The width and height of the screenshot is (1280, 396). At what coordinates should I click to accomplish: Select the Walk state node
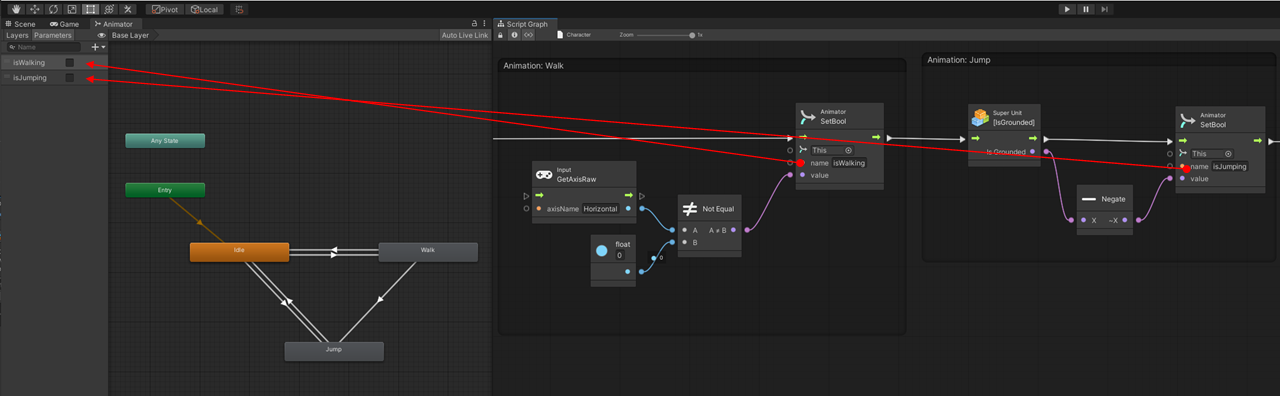coord(428,252)
